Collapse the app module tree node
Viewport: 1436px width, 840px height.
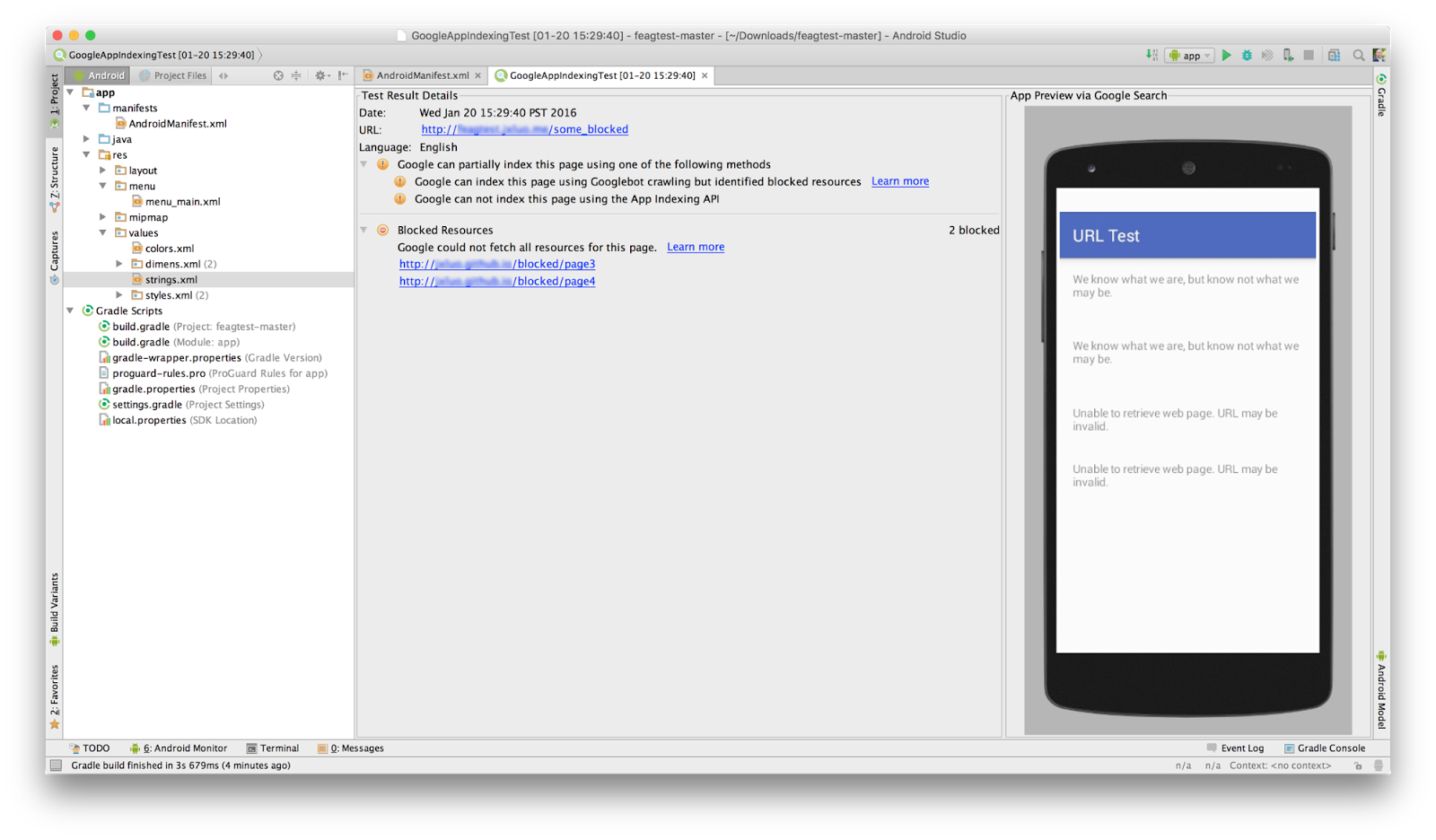pos(70,92)
